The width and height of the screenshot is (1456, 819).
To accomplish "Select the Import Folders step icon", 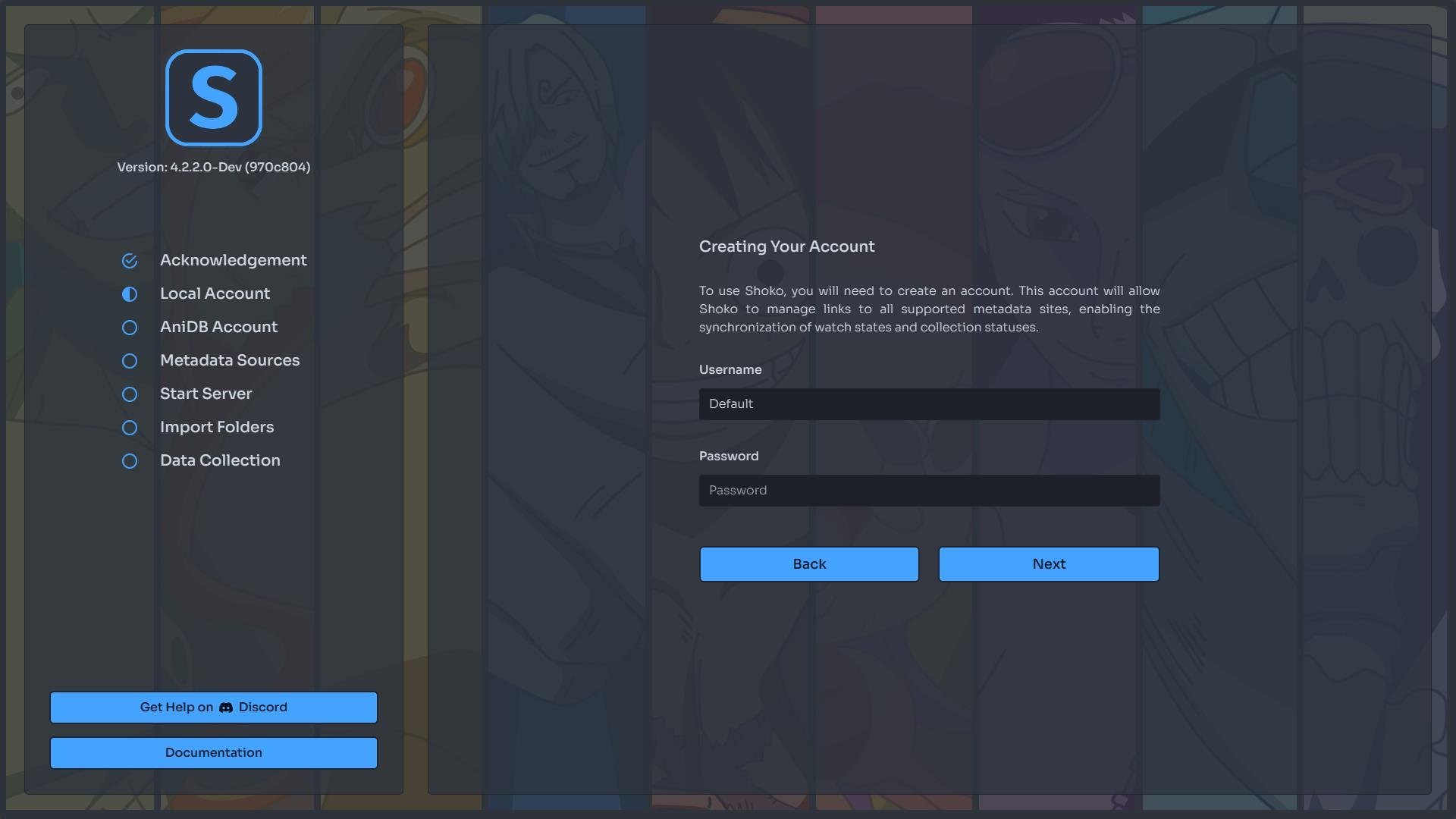I will [x=128, y=428].
